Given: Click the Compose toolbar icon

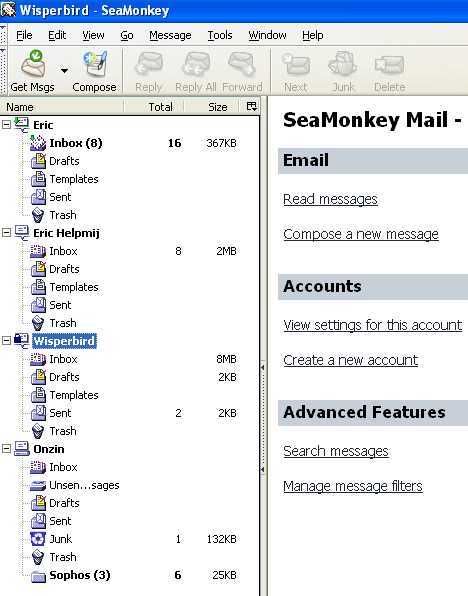Looking at the screenshot, I should click(94, 71).
